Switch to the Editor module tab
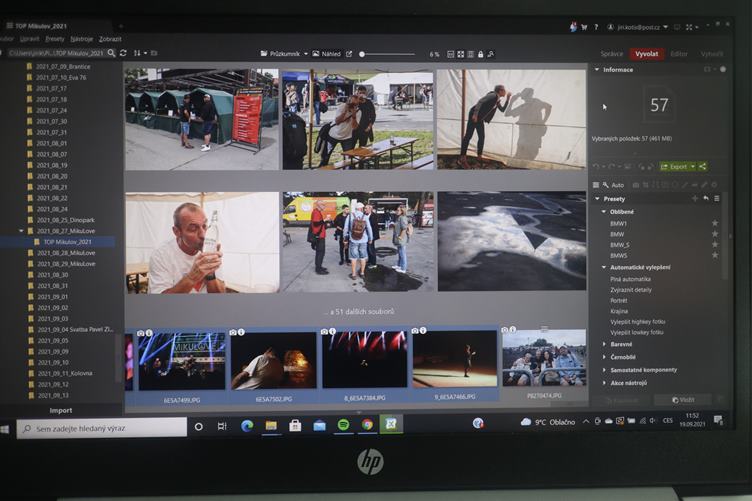The image size is (752, 501). point(679,54)
